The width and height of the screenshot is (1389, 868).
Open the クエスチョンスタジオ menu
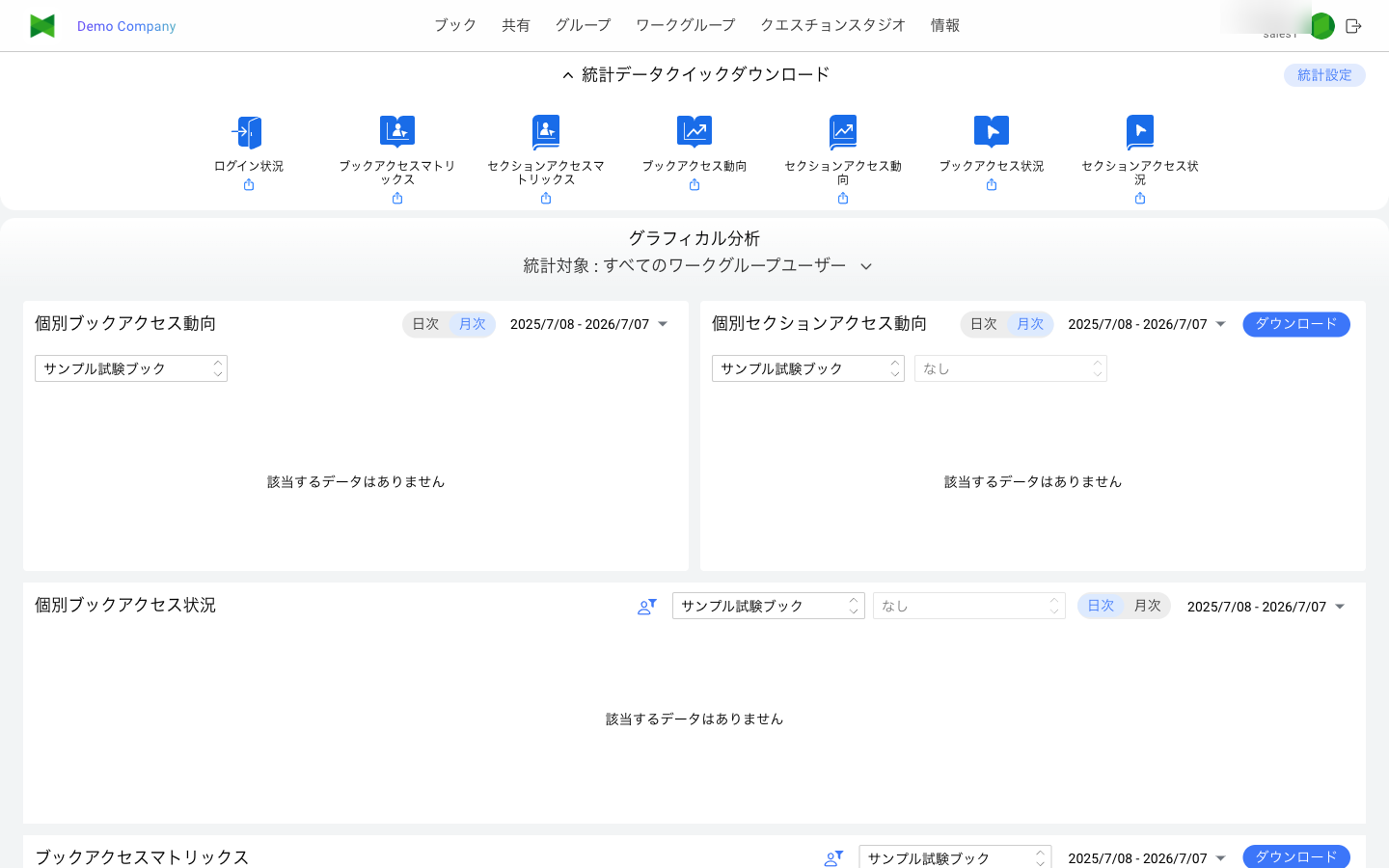[833, 26]
